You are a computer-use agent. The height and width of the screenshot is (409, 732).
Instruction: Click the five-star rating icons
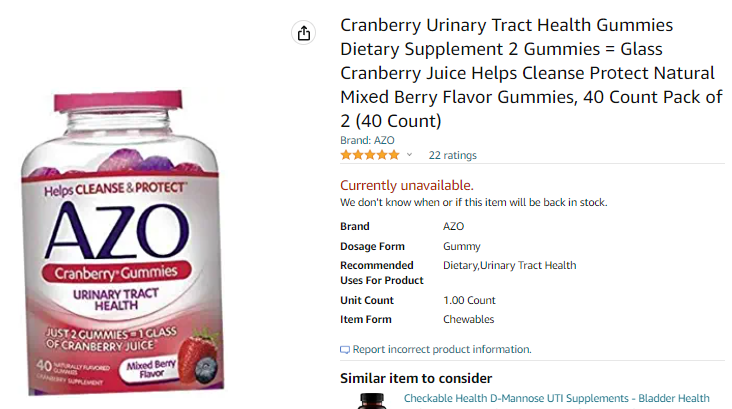pos(370,155)
